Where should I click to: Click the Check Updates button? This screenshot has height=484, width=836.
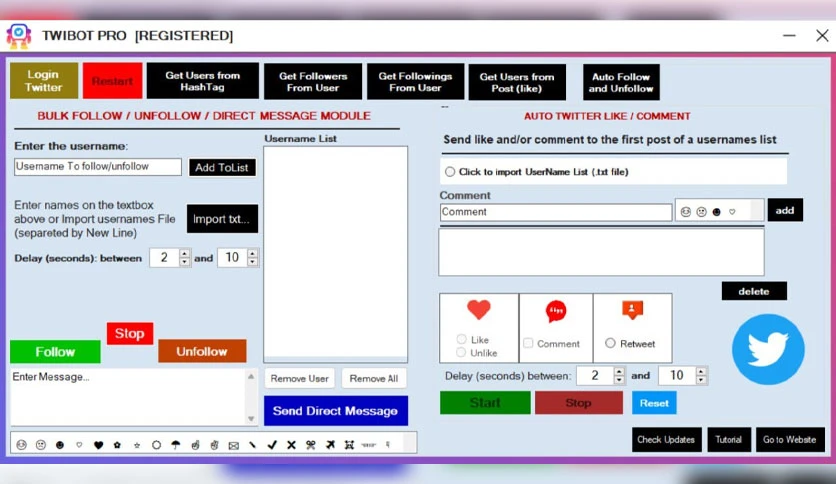click(x=666, y=440)
